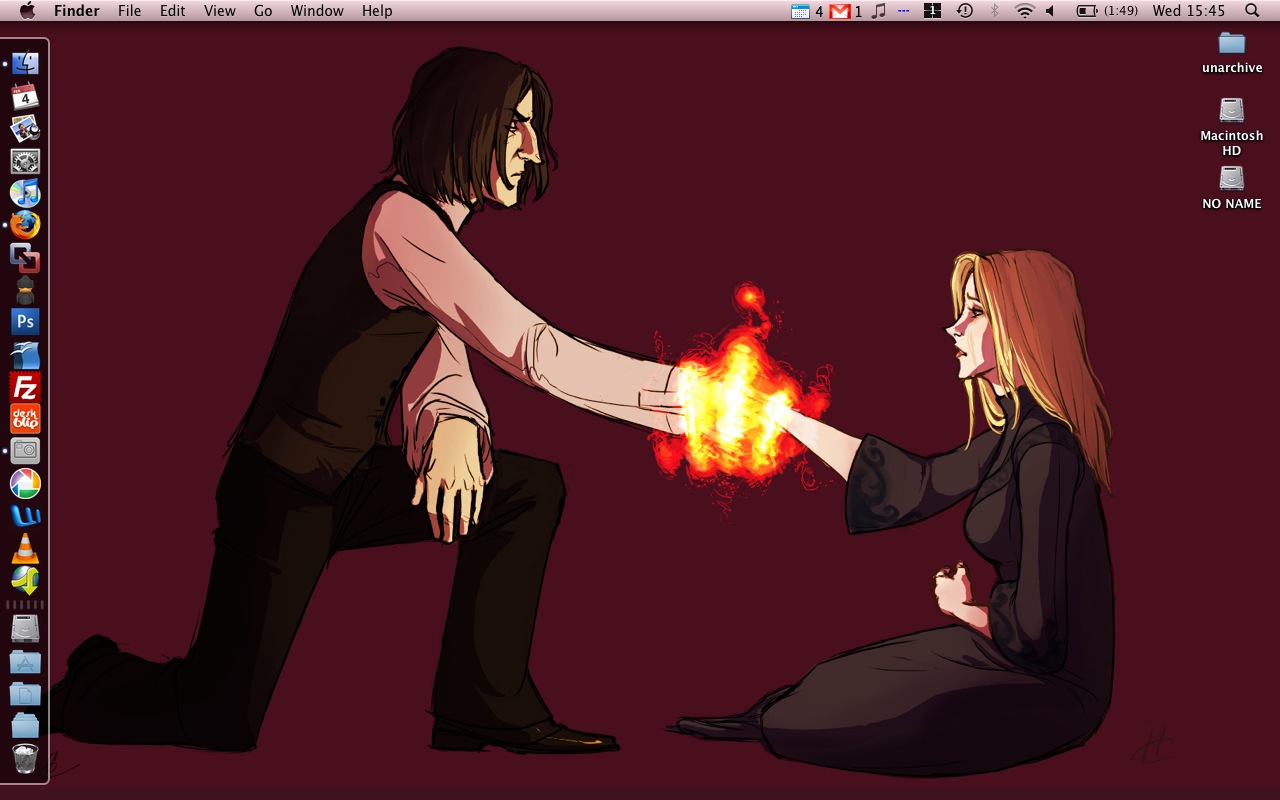Select the NO NAME drive icon
This screenshot has height=800, width=1280.
[1232, 178]
